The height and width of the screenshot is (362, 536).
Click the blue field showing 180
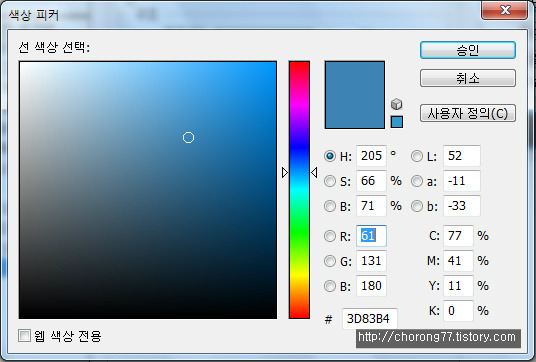pyautogui.click(x=371, y=286)
